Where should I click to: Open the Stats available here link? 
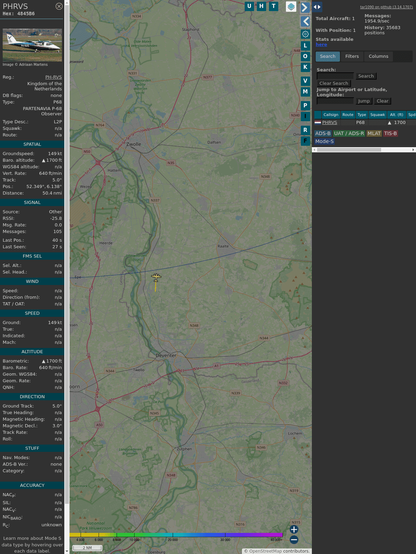click(x=321, y=45)
